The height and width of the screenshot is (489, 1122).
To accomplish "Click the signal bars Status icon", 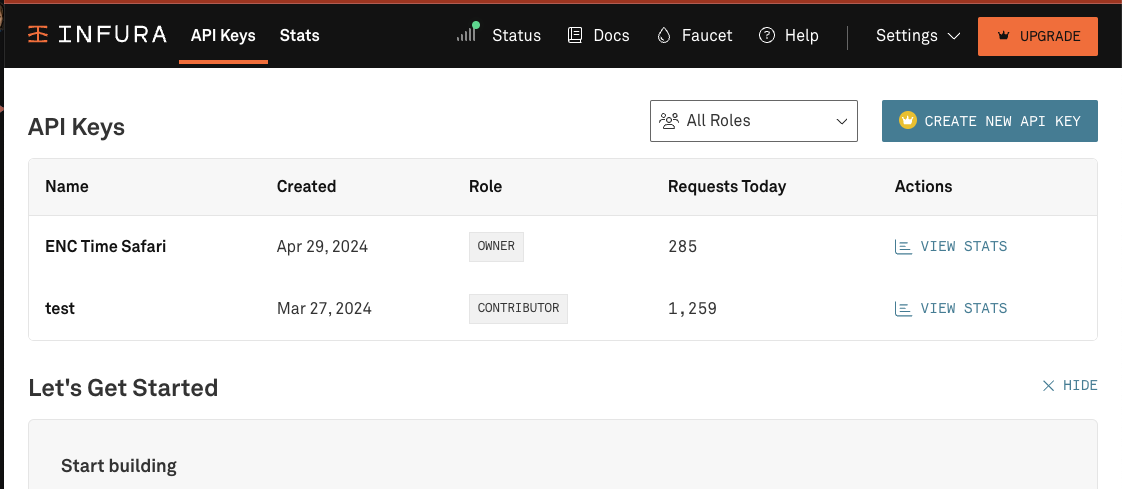I will coord(467,35).
